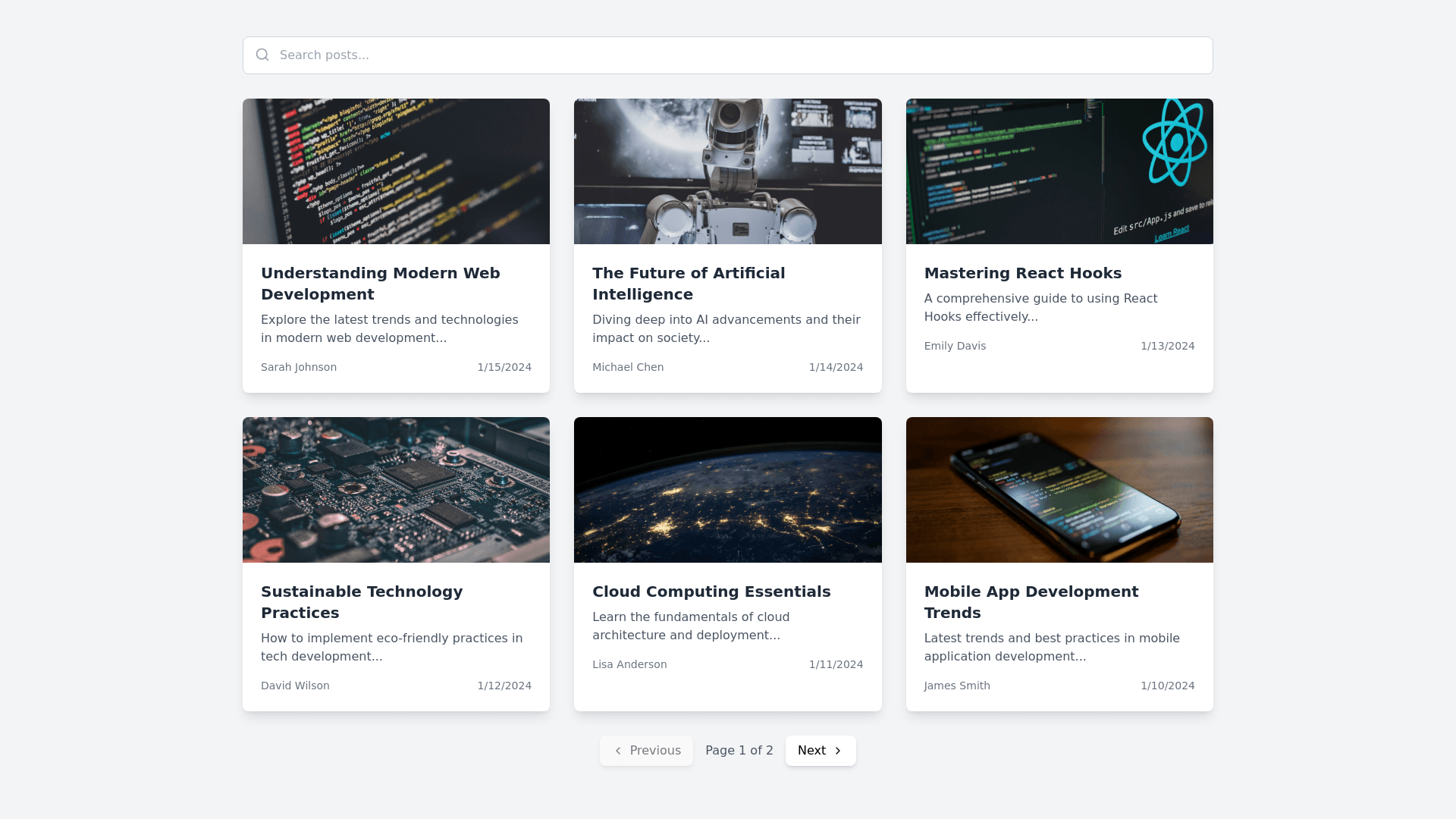This screenshot has height=819, width=1456.
Task: Open the code screen thumbnail image
Action: pyautogui.click(x=396, y=171)
